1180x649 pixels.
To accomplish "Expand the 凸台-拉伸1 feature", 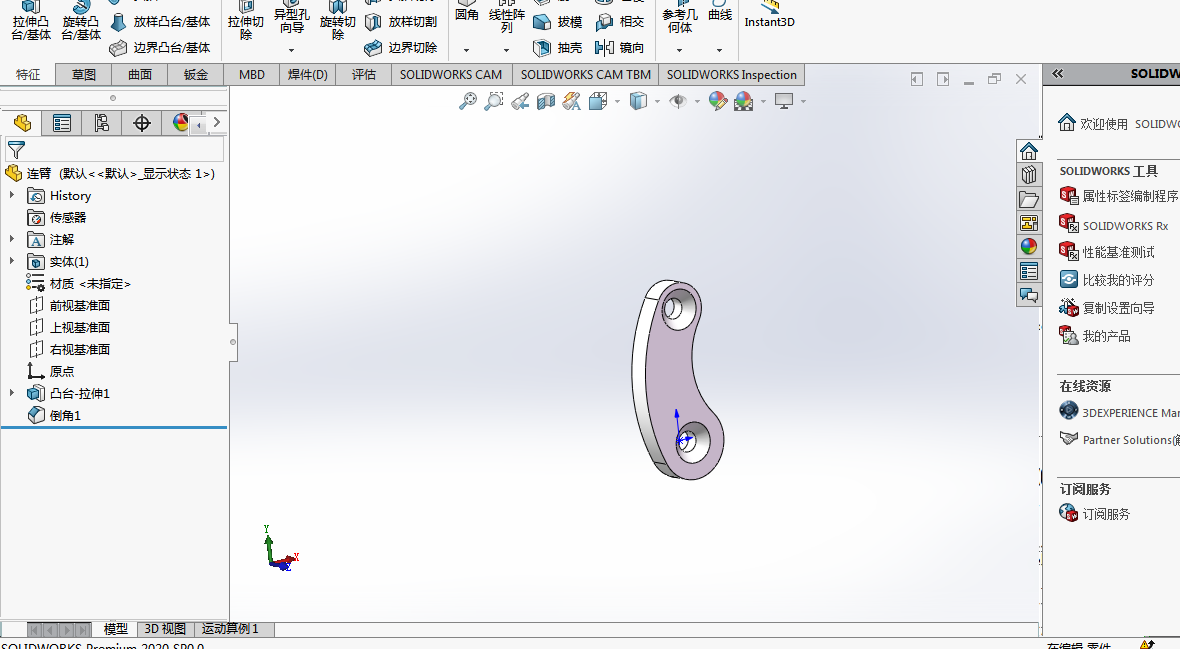I will (11, 392).
